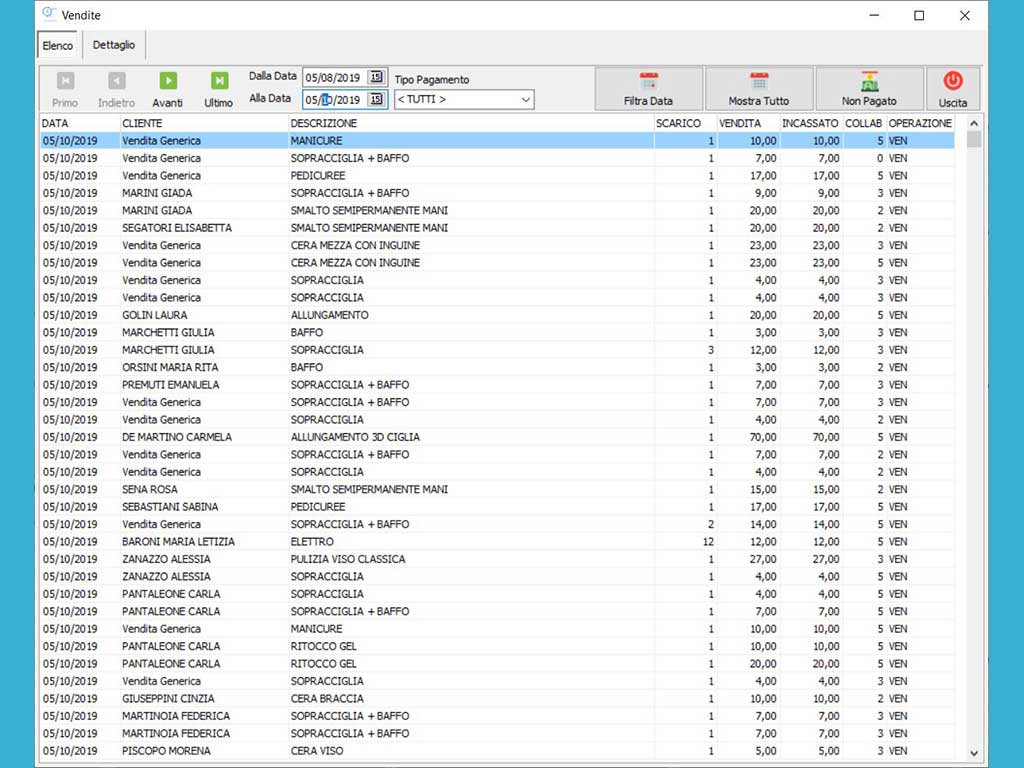Open the Alla Data calendar picker
The width and height of the screenshot is (1024, 768).
(376, 99)
